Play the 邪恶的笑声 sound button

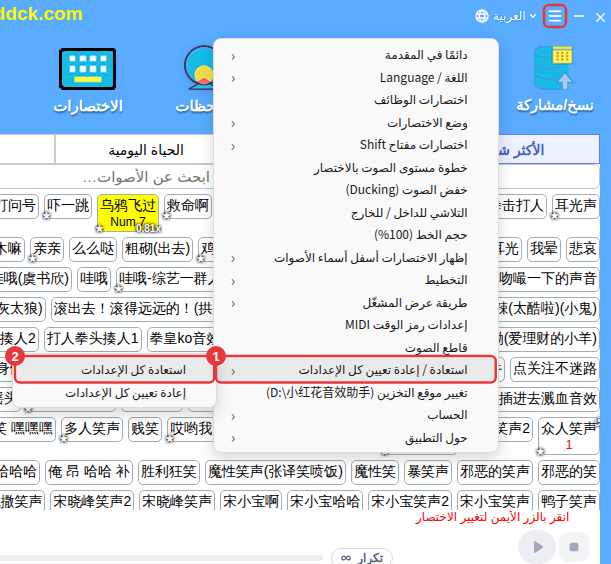pyautogui.click(x=495, y=472)
